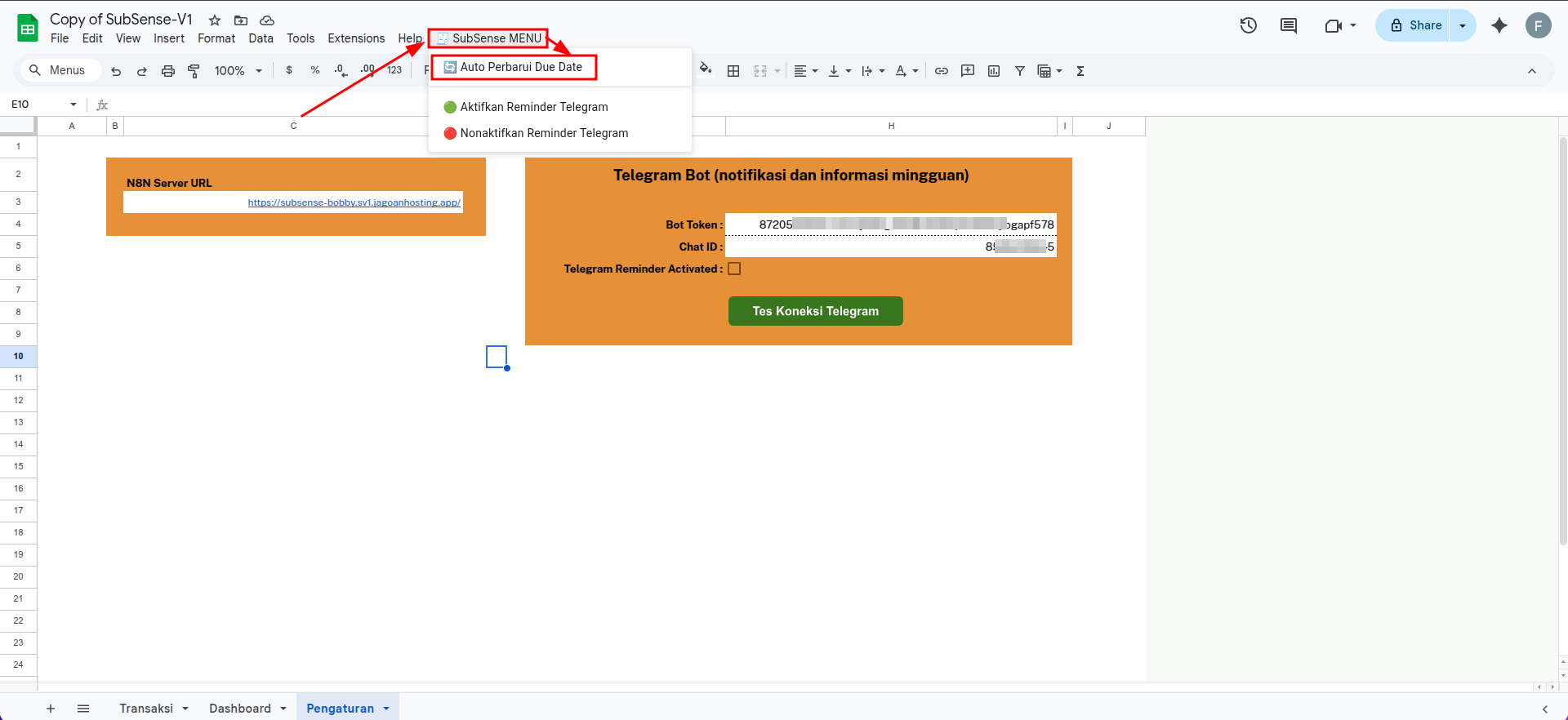Star this spreadsheet document
The height and width of the screenshot is (720, 1568).
215,20
